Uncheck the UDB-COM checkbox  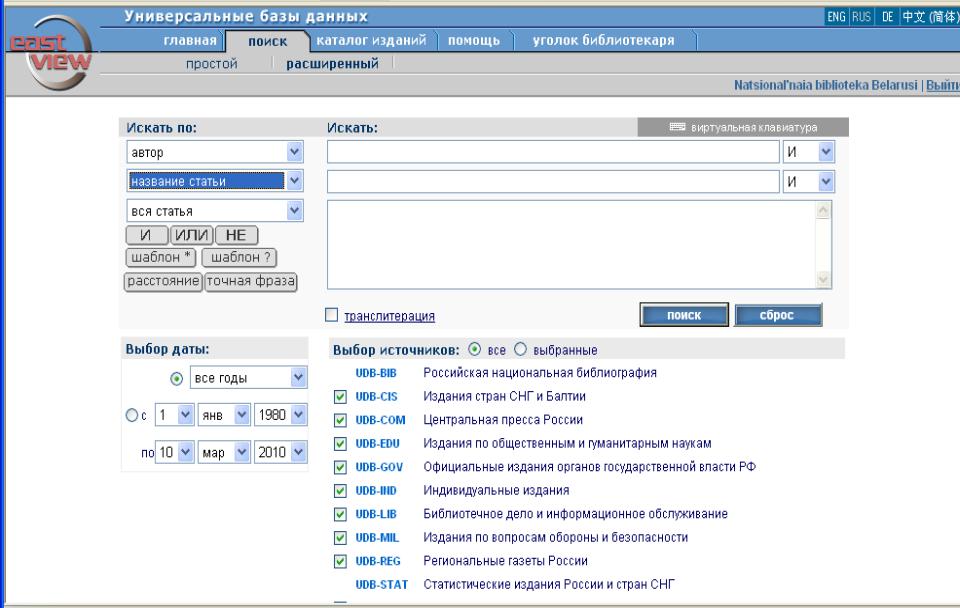click(340, 420)
